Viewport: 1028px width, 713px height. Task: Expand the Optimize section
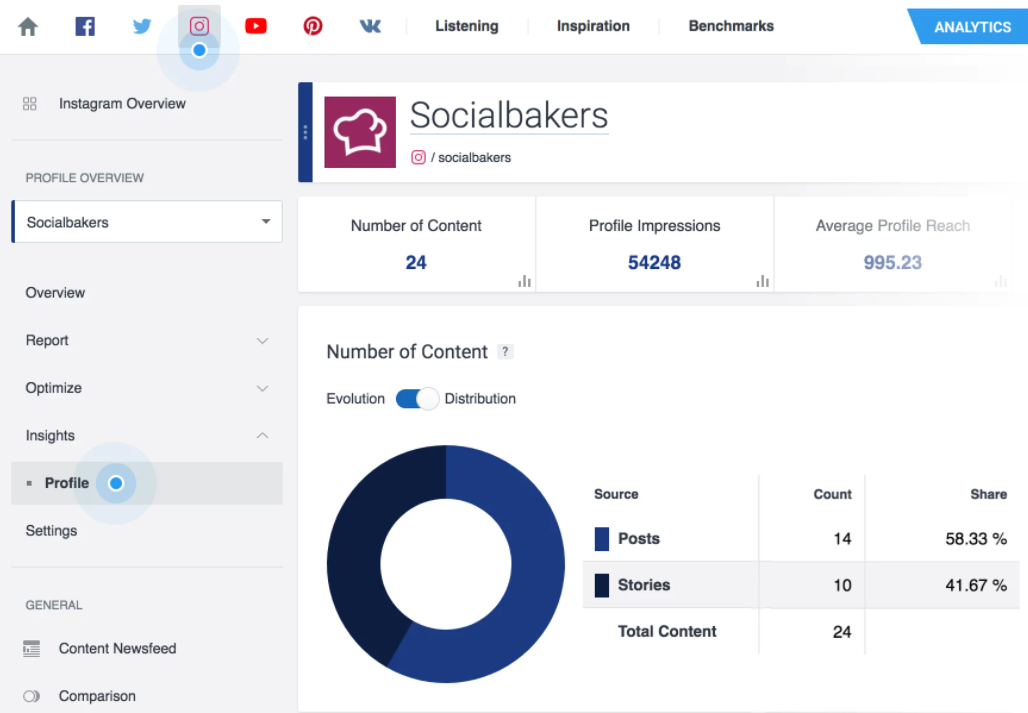pyautogui.click(x=262, y=388)
